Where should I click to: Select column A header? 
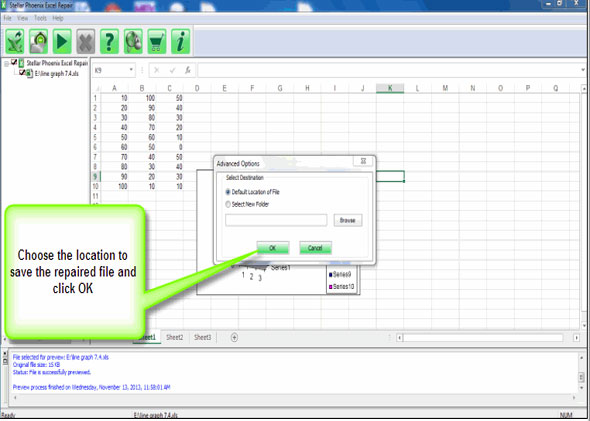coord(114,88)
